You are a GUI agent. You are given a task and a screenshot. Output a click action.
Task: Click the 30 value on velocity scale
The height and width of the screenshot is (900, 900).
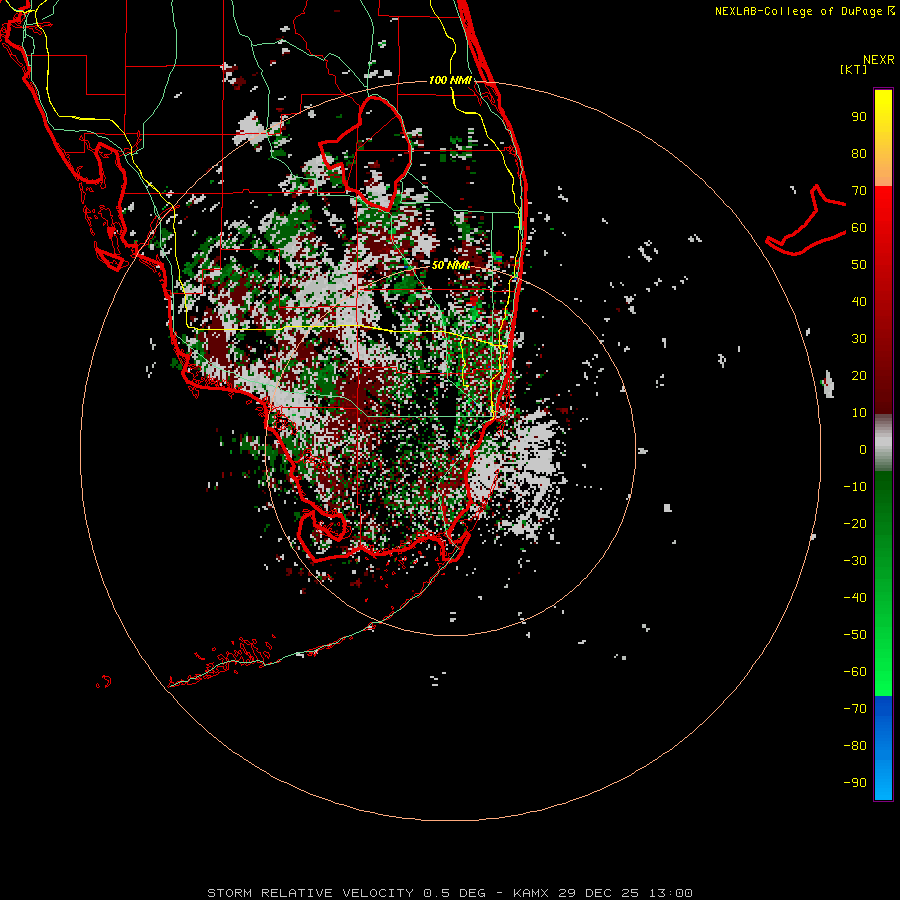[859, 339]
